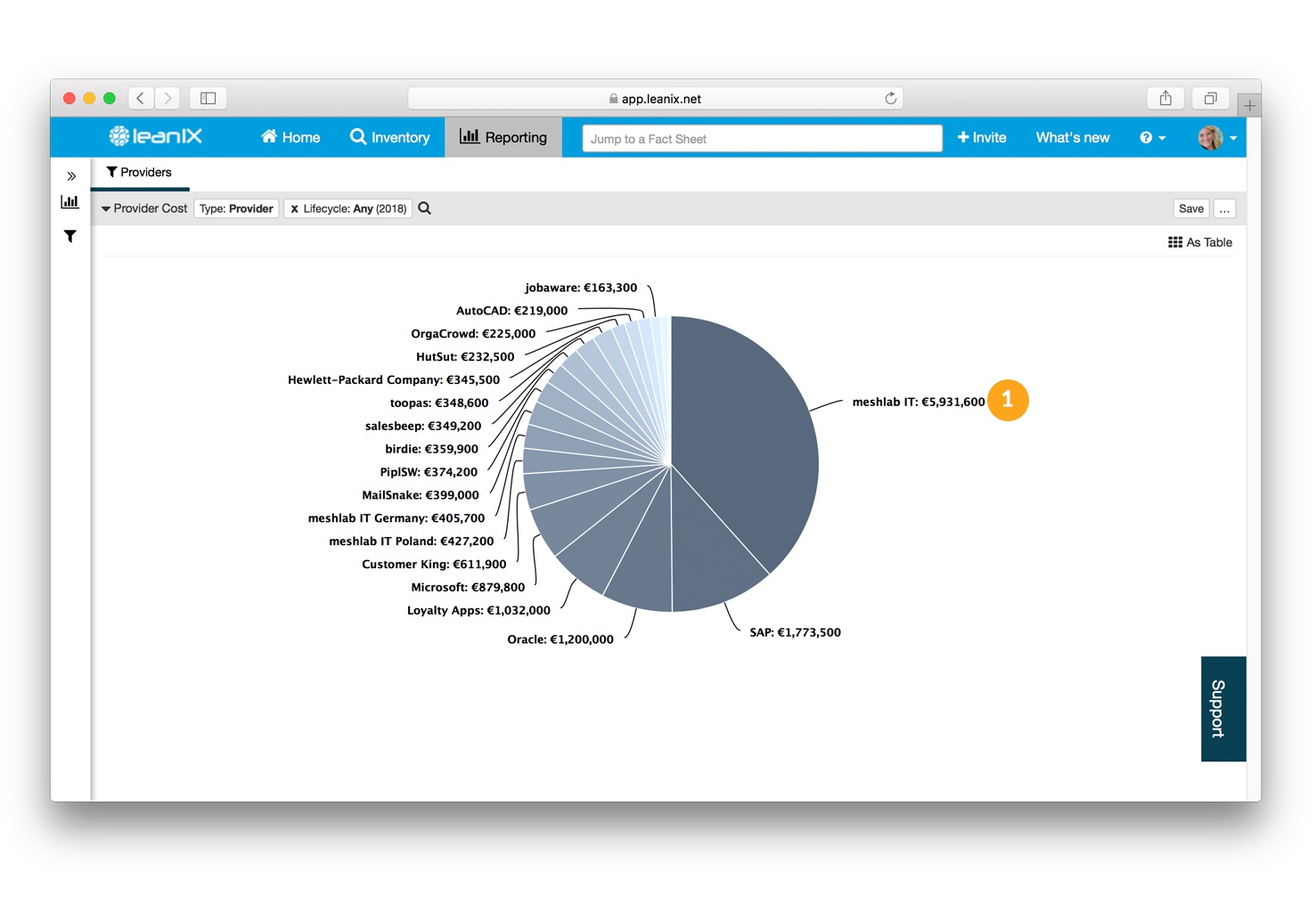Open the Inventory section
Image resolution: width=1316 pixels, height=912 pixels.
coord(390,137)
